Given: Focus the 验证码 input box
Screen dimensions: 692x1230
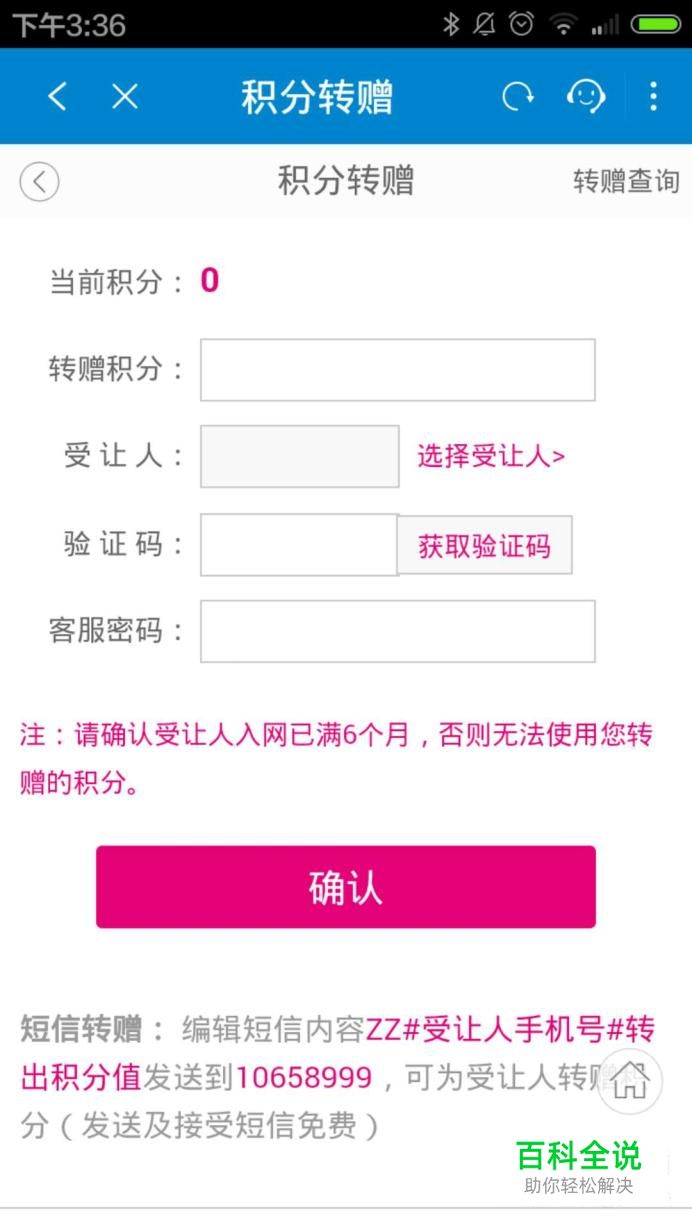Looking at the screenshot, I should coord(299,545).
